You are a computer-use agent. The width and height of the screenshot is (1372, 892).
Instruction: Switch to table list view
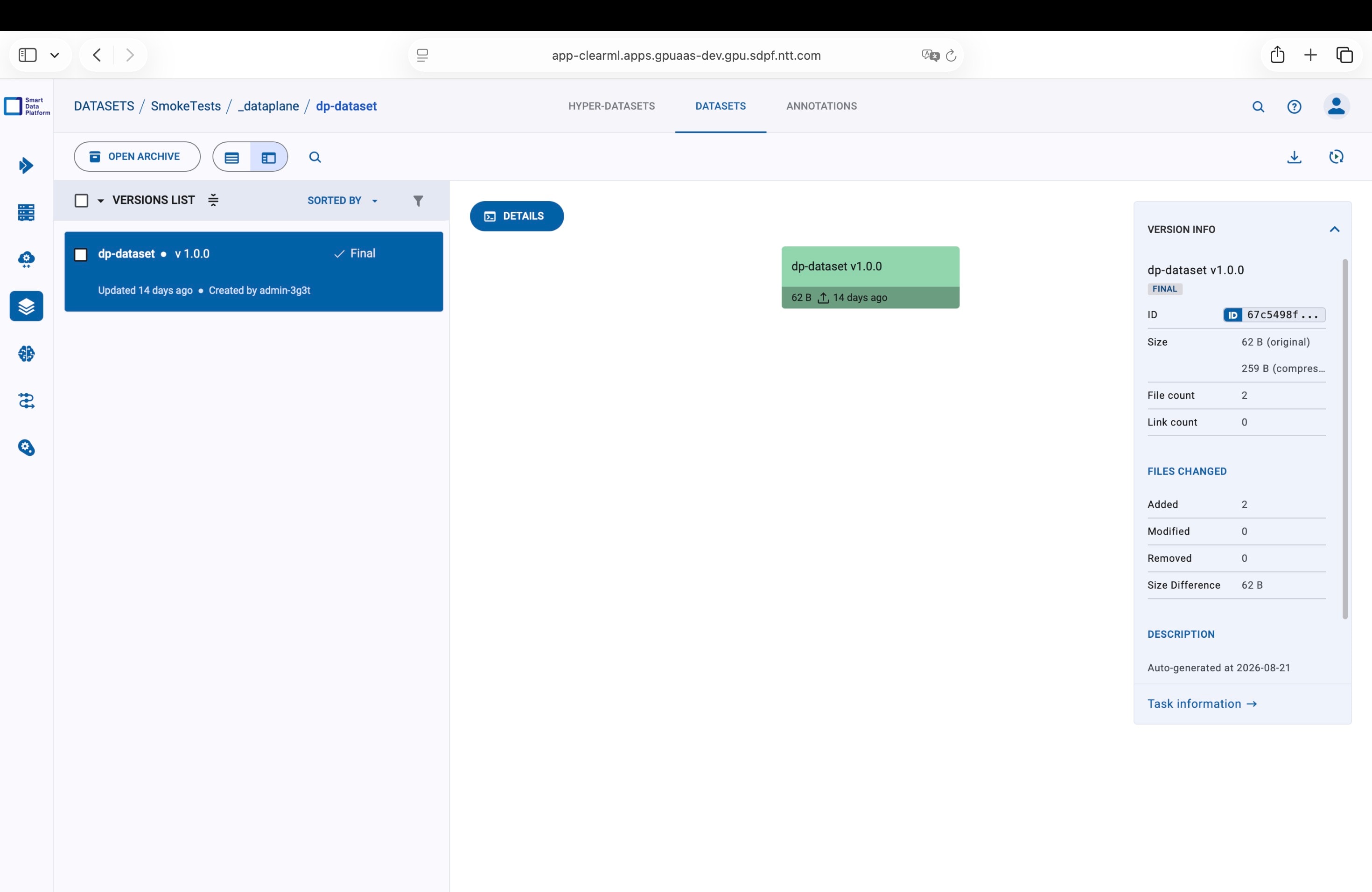pos(232,157)
